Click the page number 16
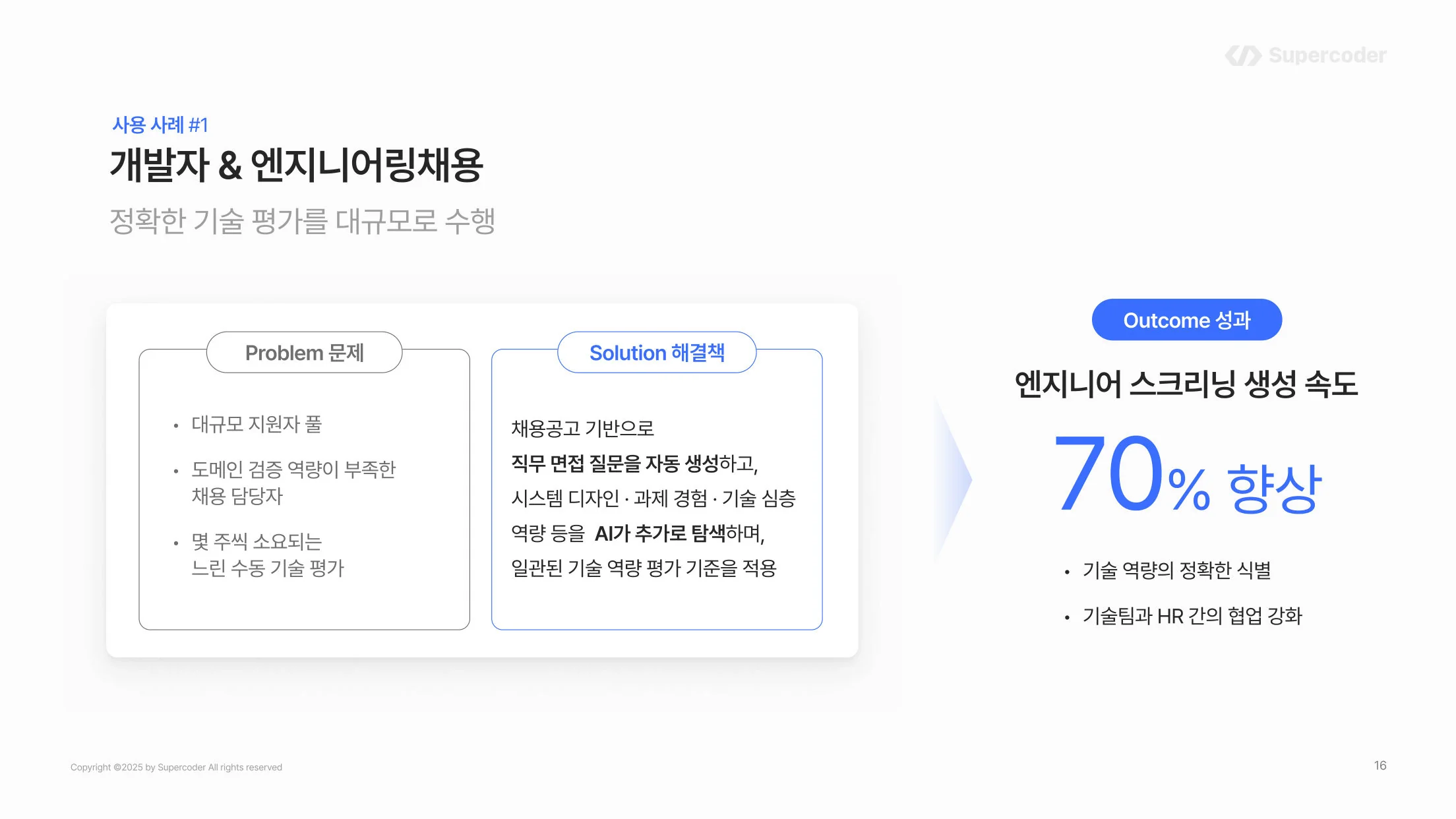The image size is (1456, 819). (1380, 766)
